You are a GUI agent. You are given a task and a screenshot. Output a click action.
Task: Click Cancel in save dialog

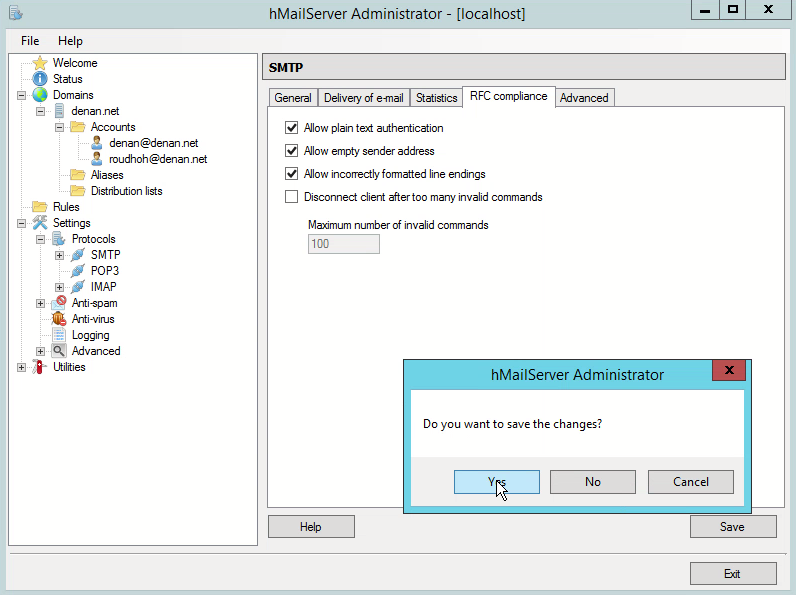pyautogui.click(x=690, y=482)
